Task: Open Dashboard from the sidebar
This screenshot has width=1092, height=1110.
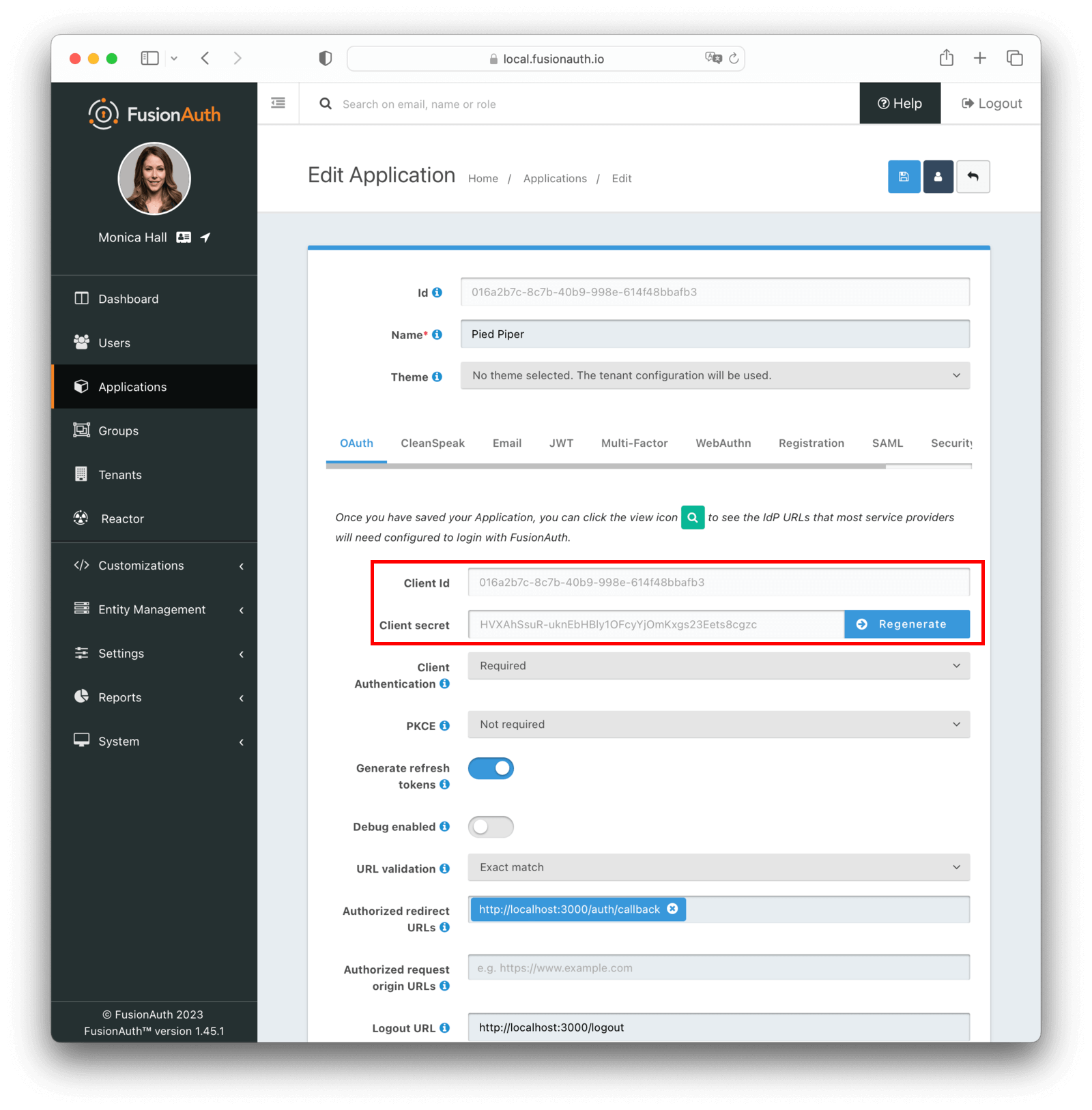Action: (154, 299)
